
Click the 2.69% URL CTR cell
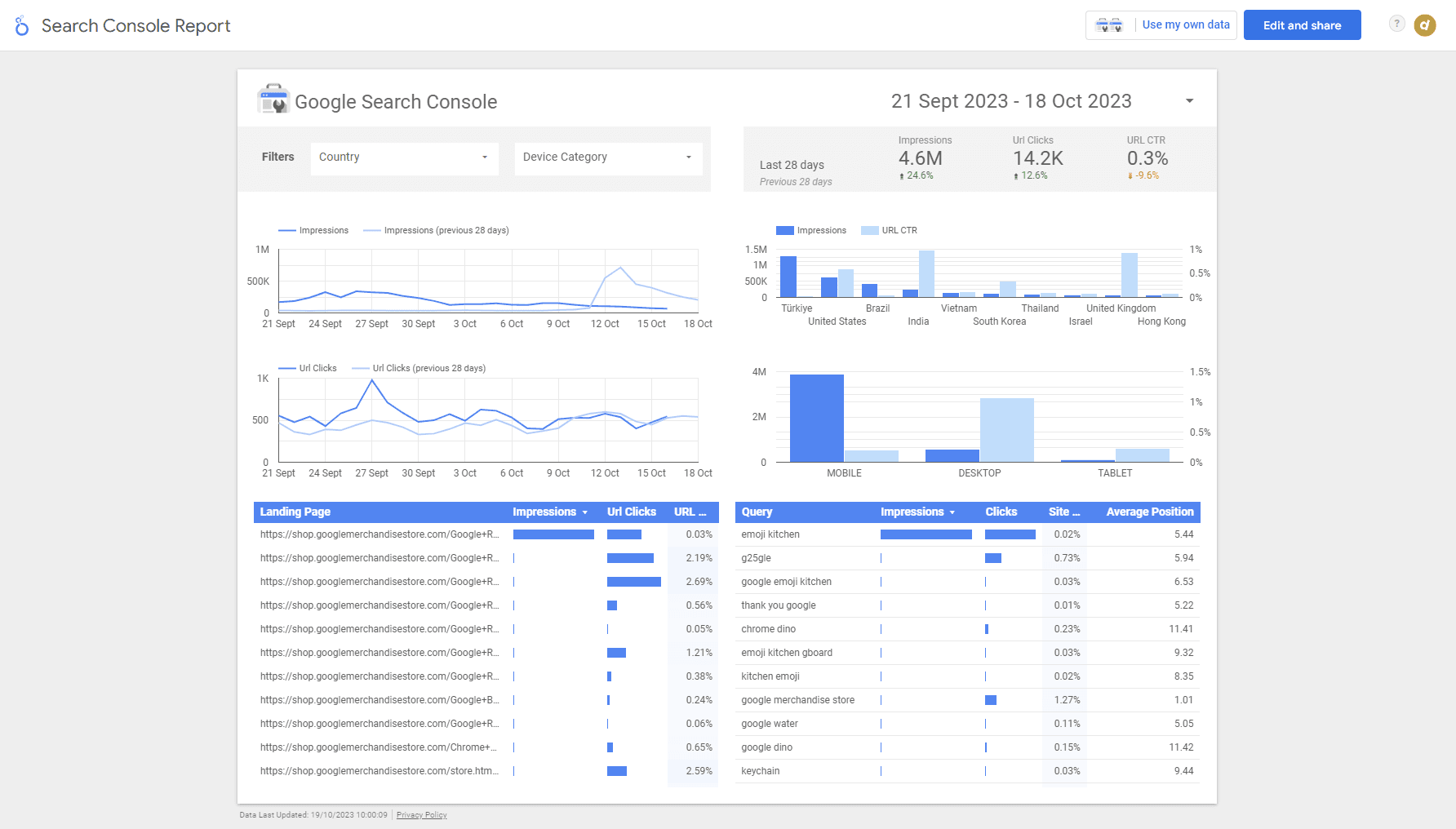click(x=693, y=582)
